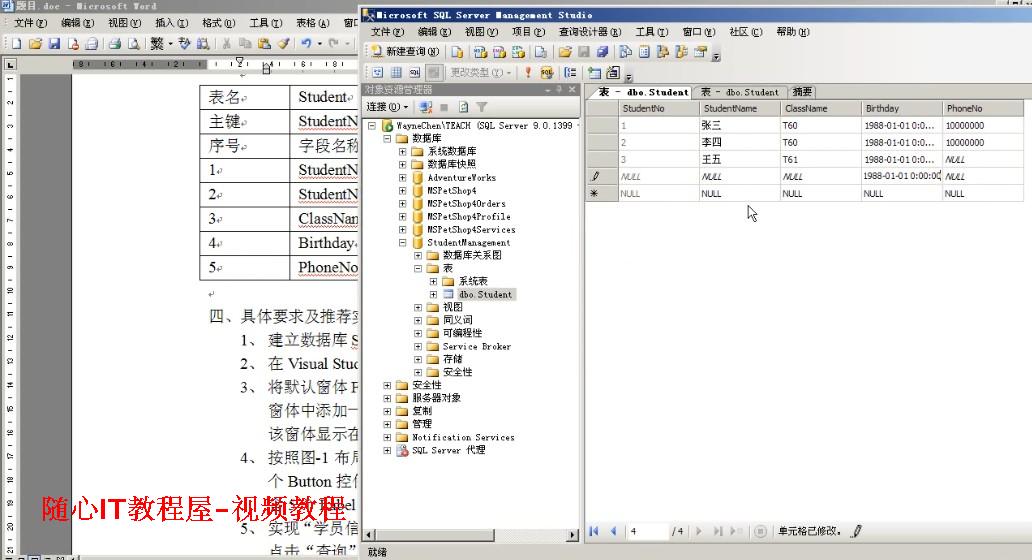
Task: Click the Birthday column header
Action: coord(901,108)
